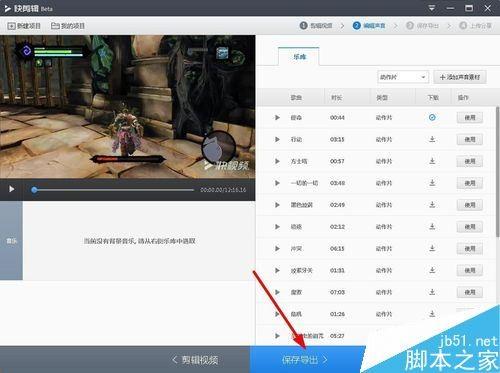Image resolution: width=500 pixels, height=373 pixels.
Task: Open the 动作片 genre dropdown
Action: (x=403, y=77)
